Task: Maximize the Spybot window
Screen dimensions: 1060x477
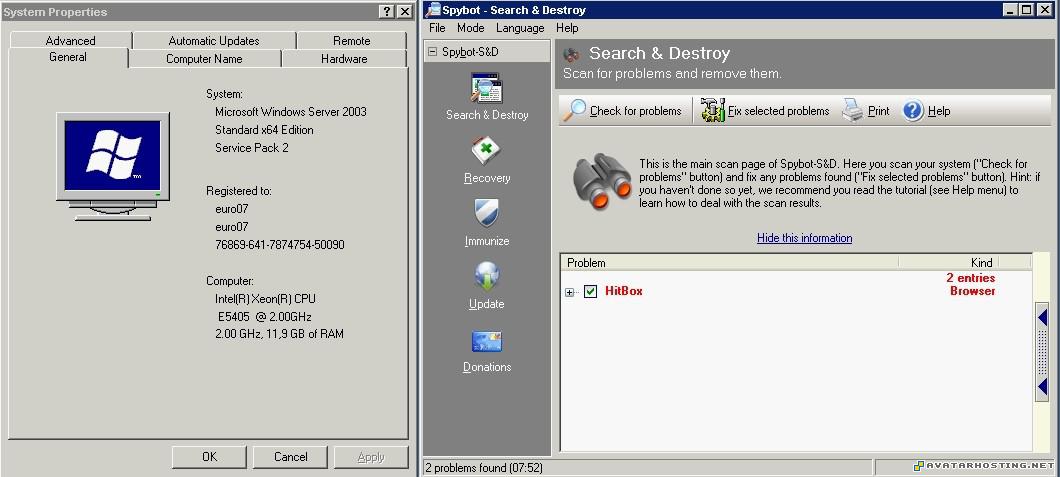Action: tap(1026, 9)
